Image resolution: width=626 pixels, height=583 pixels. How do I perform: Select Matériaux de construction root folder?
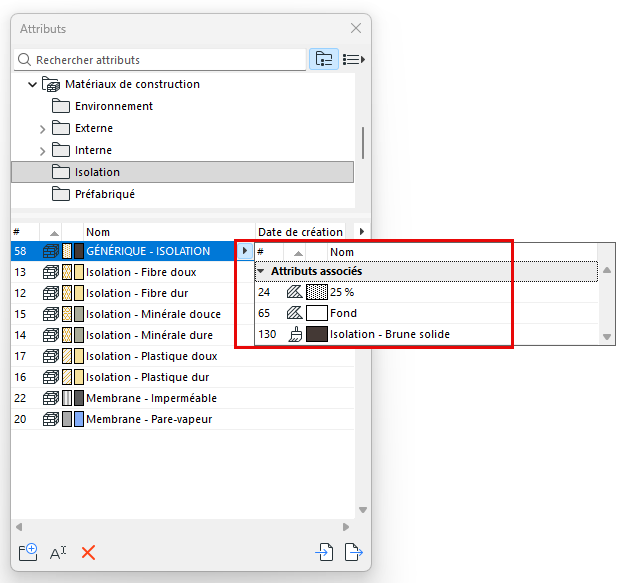121,84
